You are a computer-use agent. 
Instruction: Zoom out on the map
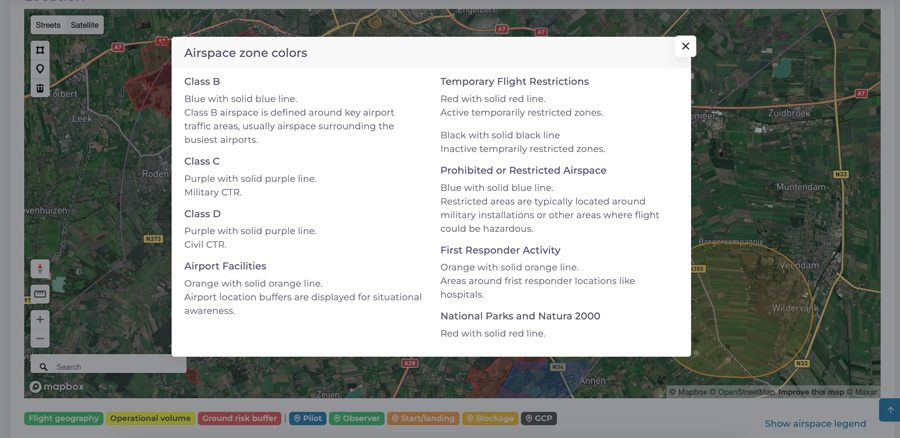(40, 339)
